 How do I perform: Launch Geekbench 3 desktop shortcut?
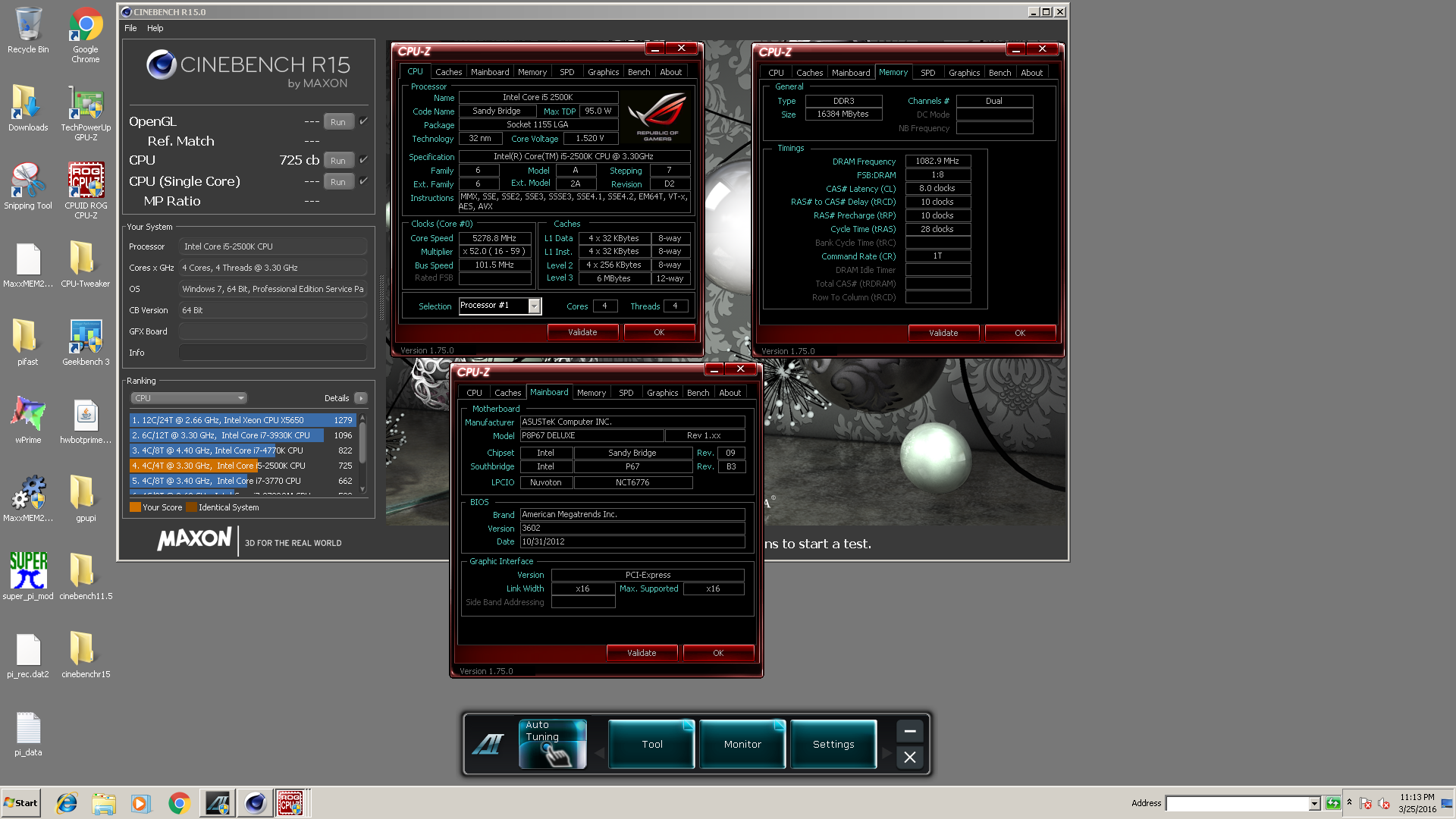tap(86, 343)
